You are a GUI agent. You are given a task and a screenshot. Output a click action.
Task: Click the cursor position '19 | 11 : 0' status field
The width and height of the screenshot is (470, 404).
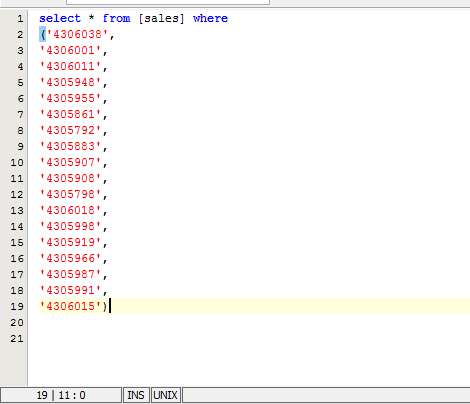coord(61,395)
